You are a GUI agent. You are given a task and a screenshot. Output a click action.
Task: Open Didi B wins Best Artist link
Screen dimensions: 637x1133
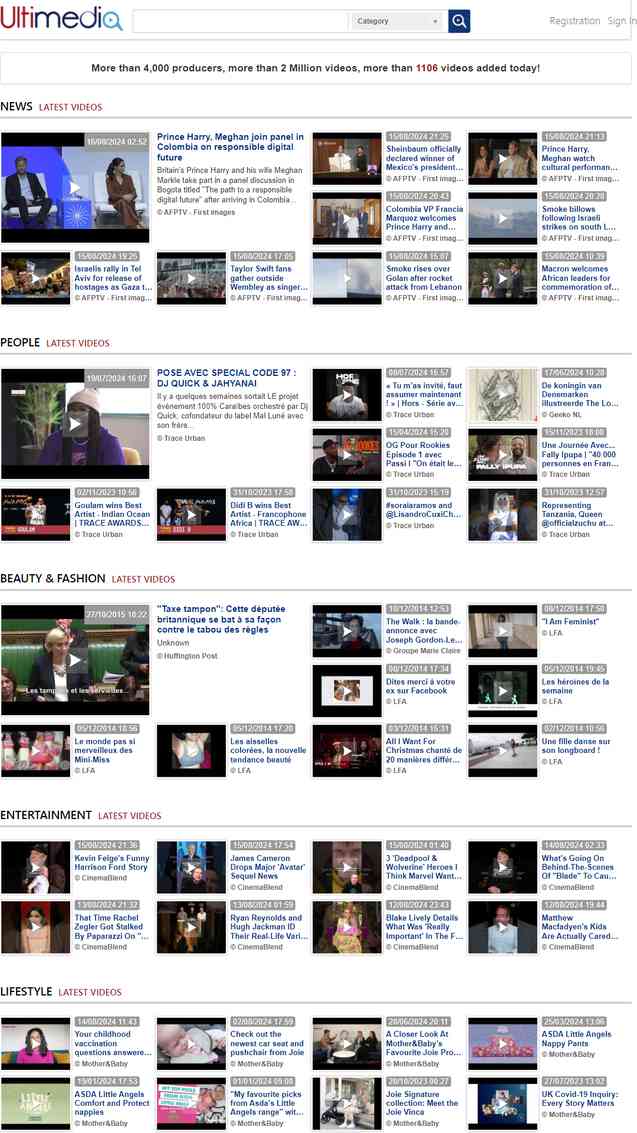tap(269, 514)
